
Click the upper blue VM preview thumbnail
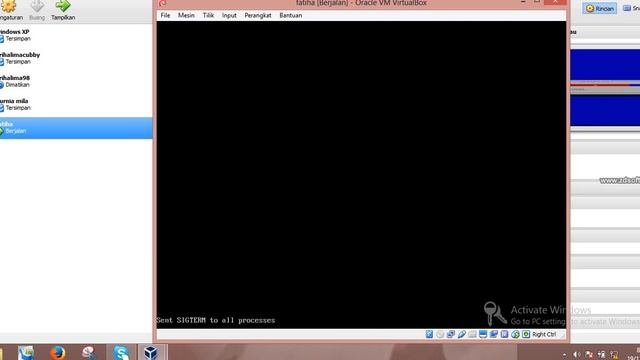tap(605, 65)
